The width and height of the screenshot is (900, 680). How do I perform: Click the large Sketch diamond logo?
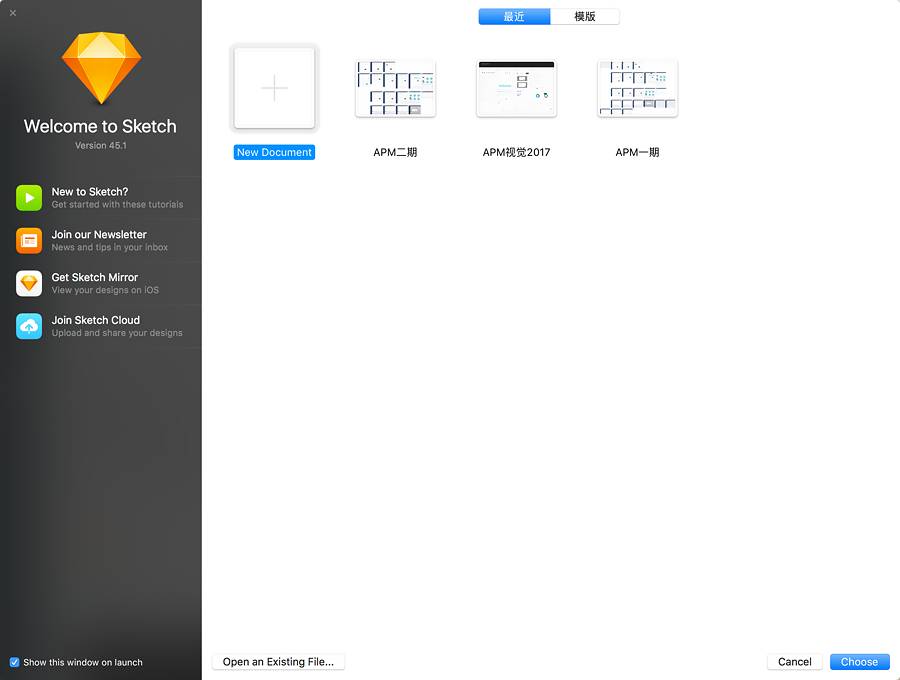point(101,68)
